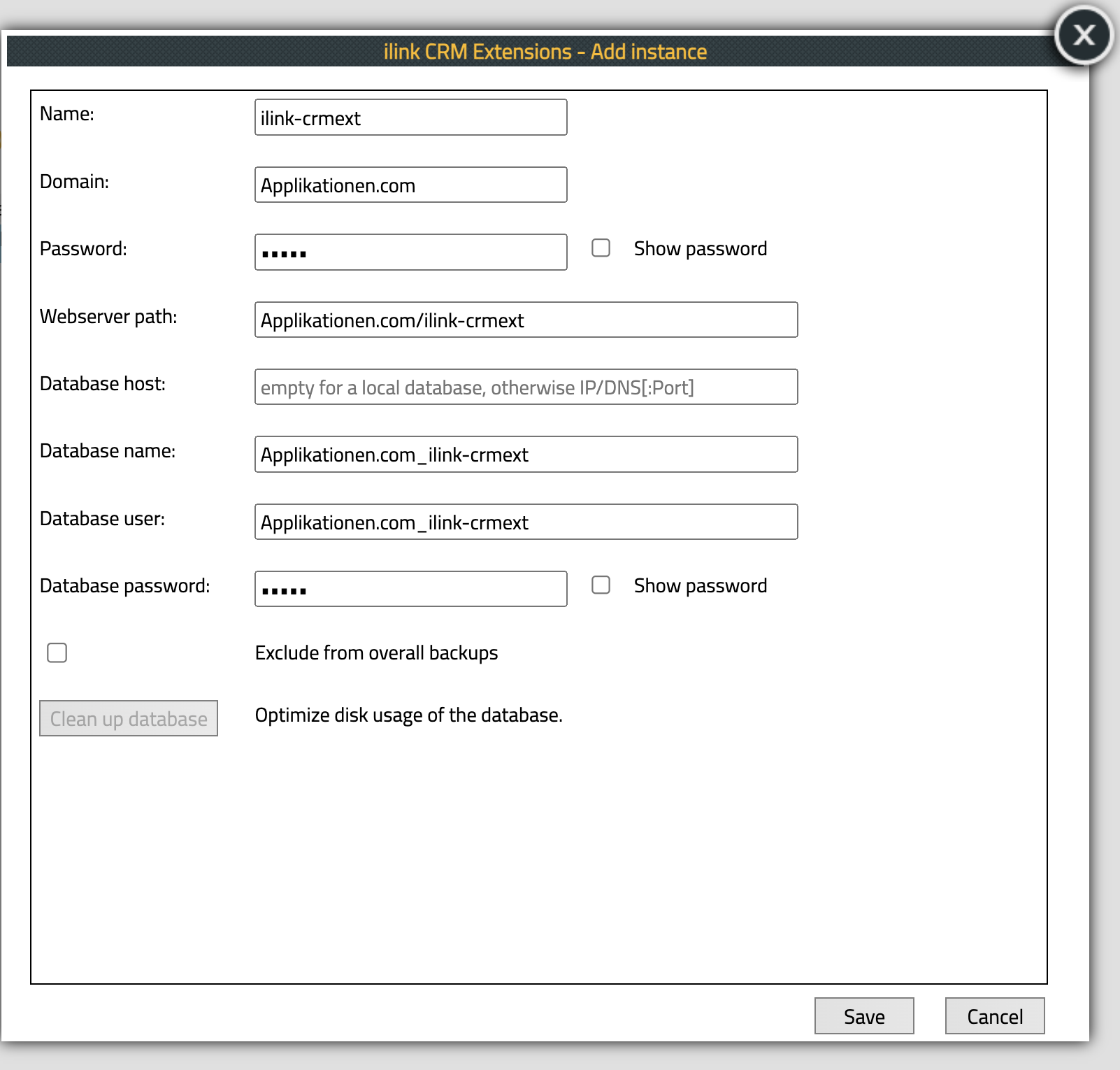
Task: Select the Domain field showing Applikationen.com
Action: click(x=410, y=185)
